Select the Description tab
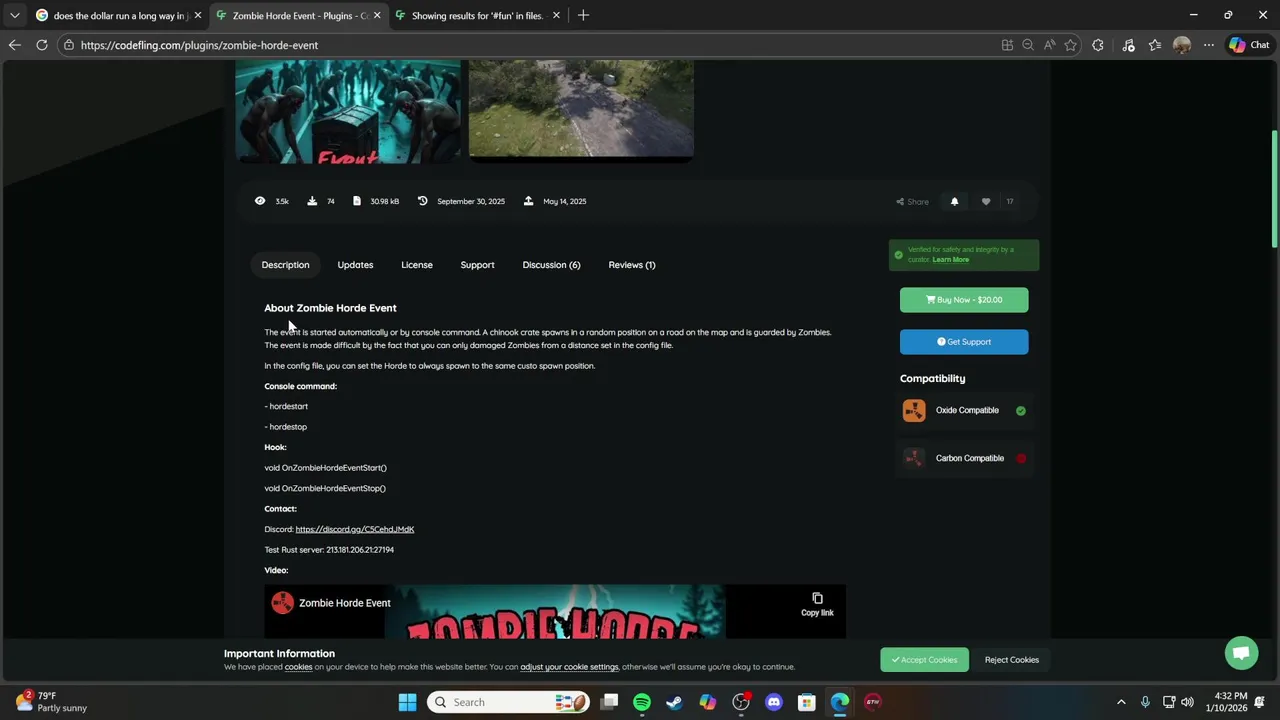1280x720 pixels. tap(285, 265)
